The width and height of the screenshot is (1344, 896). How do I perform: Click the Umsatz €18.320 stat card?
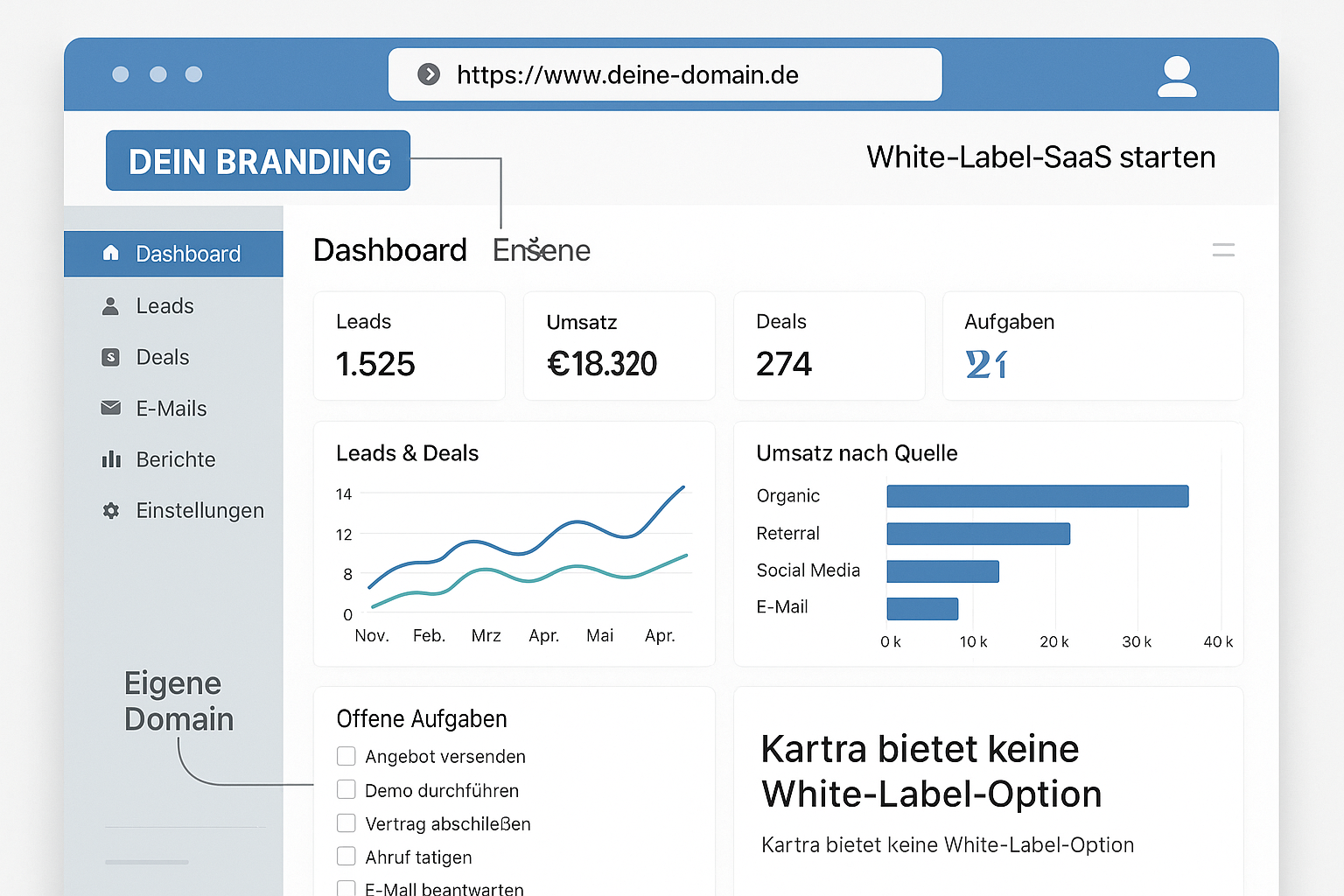coord(619,346)
